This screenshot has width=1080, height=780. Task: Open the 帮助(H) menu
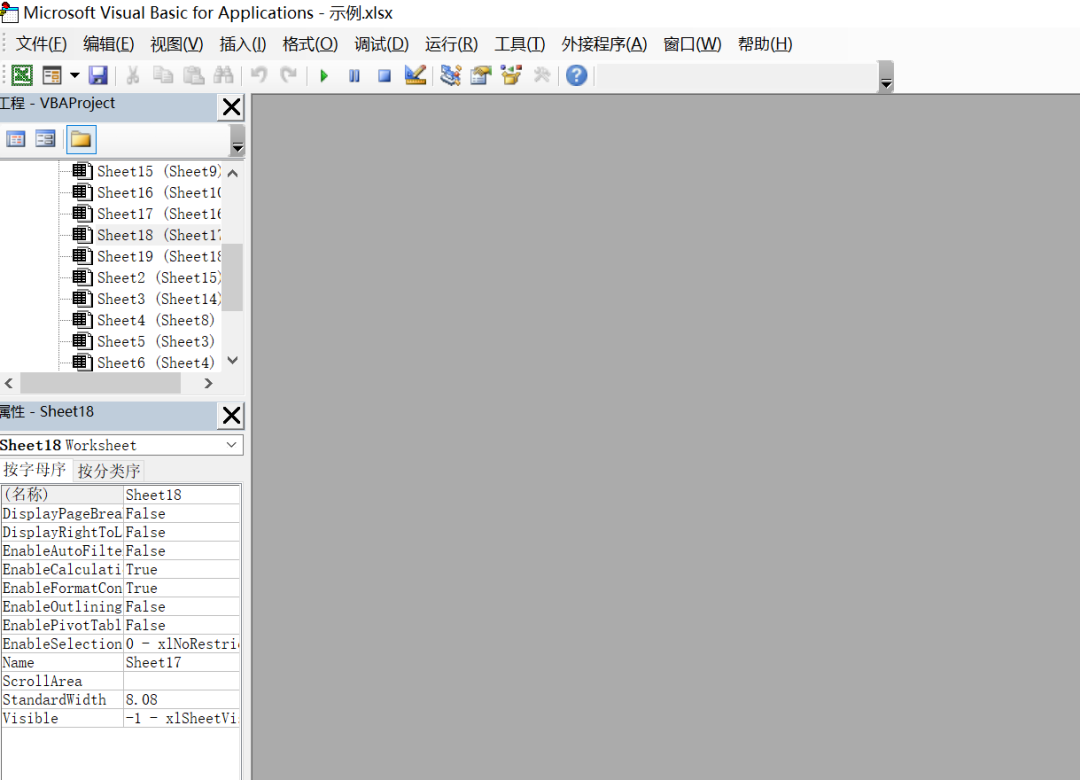765,44
